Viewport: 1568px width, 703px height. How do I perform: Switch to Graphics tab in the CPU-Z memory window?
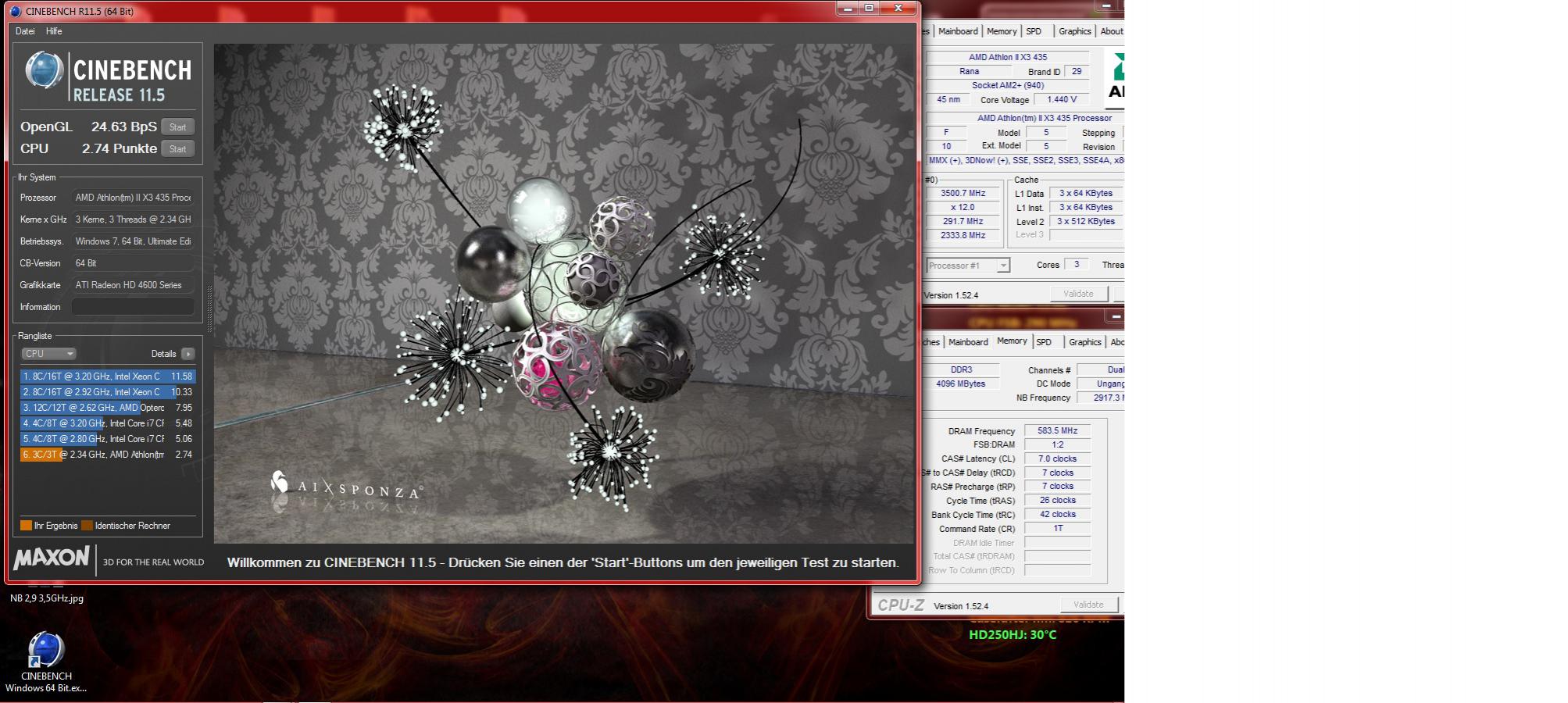1085,342
